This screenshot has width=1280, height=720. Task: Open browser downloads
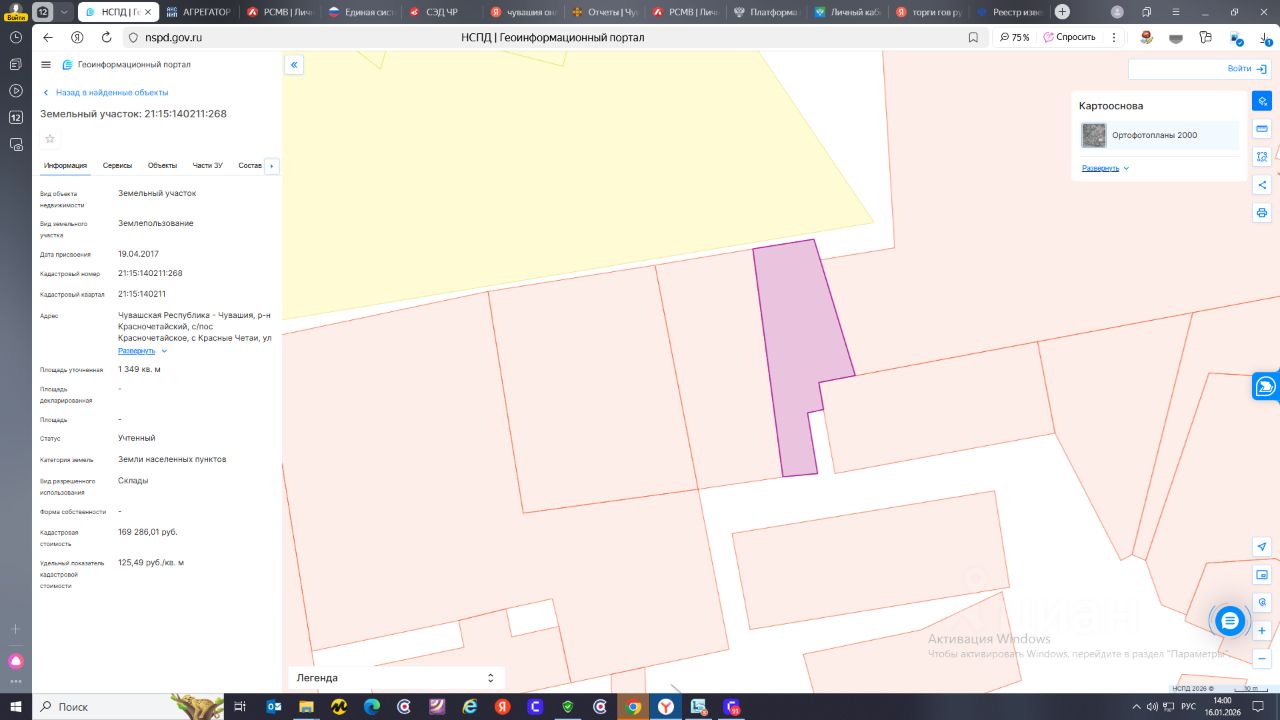click(x=1265, y=37)
